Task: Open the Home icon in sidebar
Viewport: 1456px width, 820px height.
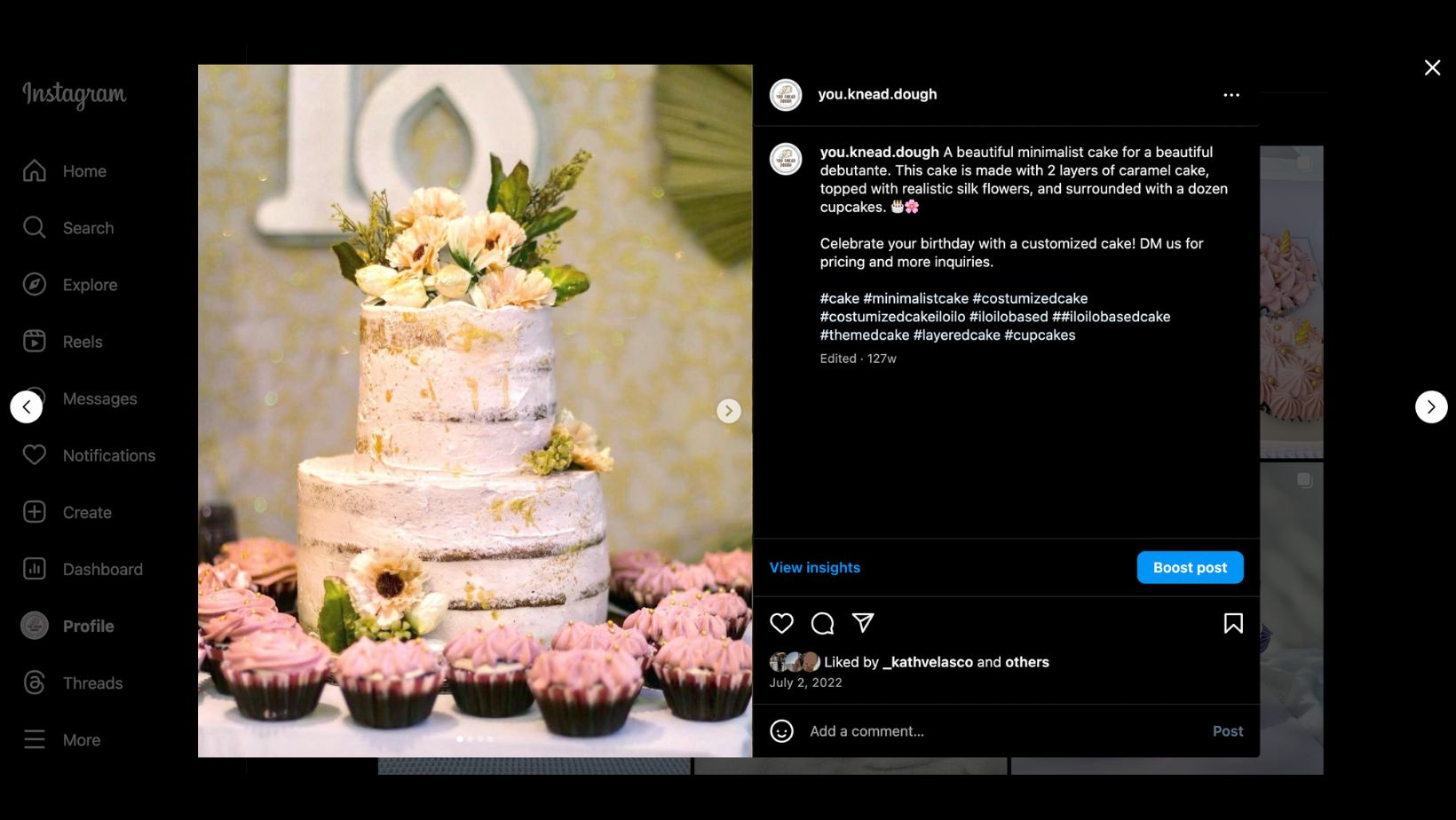Action: click(35, 170)
